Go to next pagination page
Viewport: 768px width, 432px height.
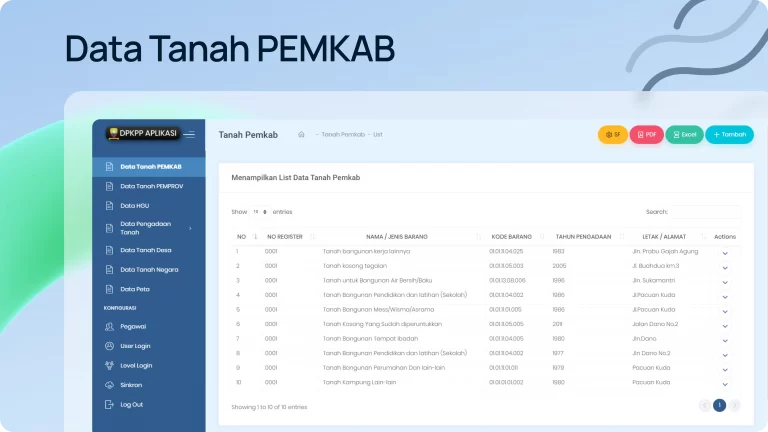pyautogui.click(x=734, y=405)
